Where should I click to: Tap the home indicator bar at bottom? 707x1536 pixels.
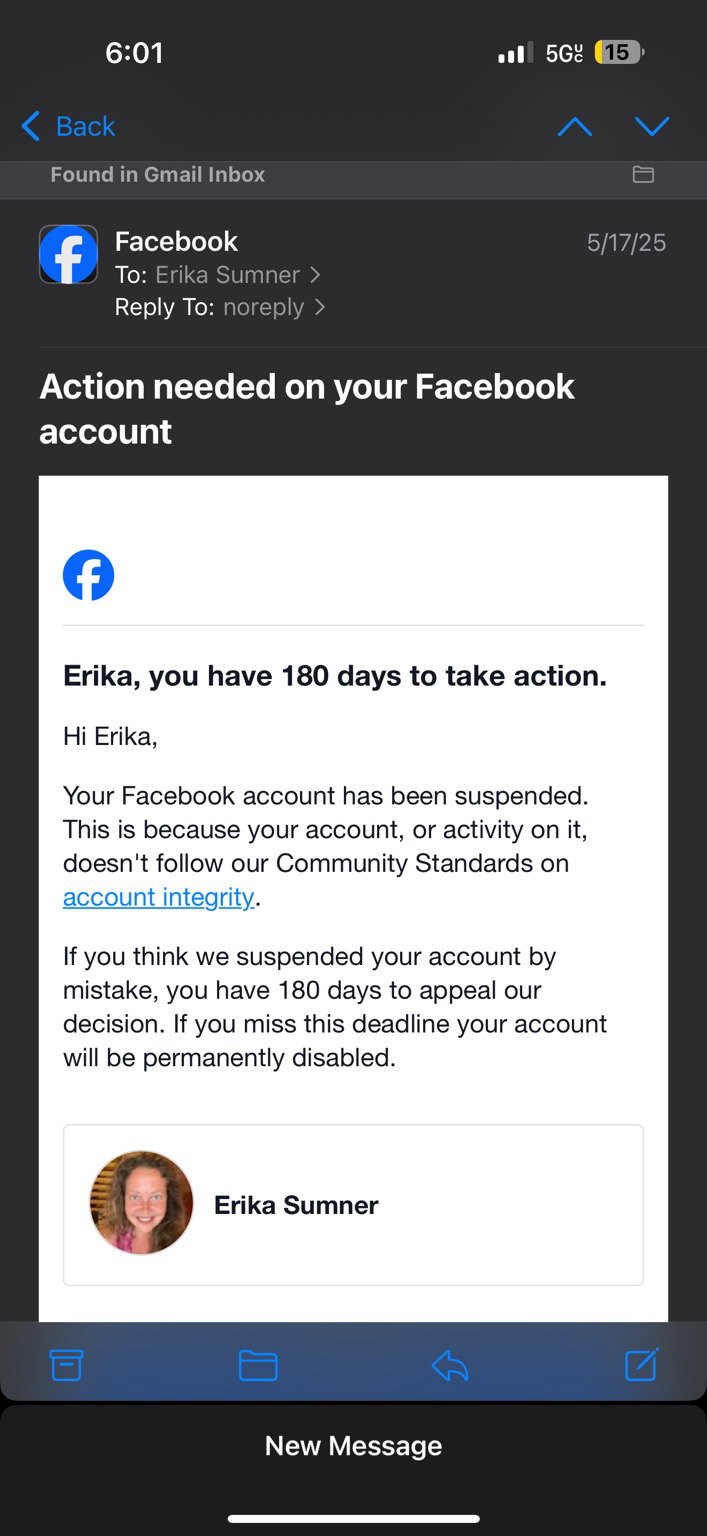tap(353, 1519)
